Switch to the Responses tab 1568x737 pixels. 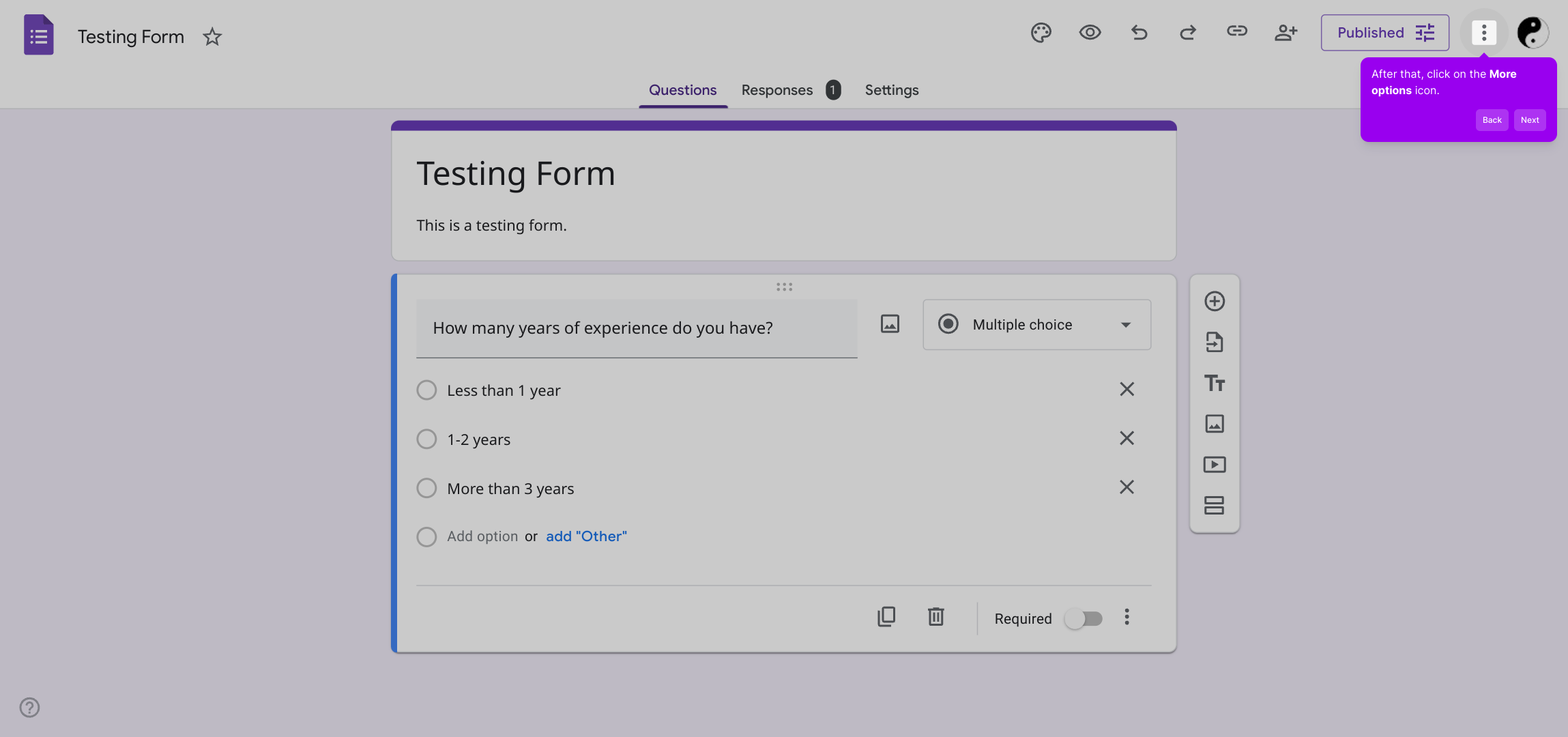coord(777,90)
